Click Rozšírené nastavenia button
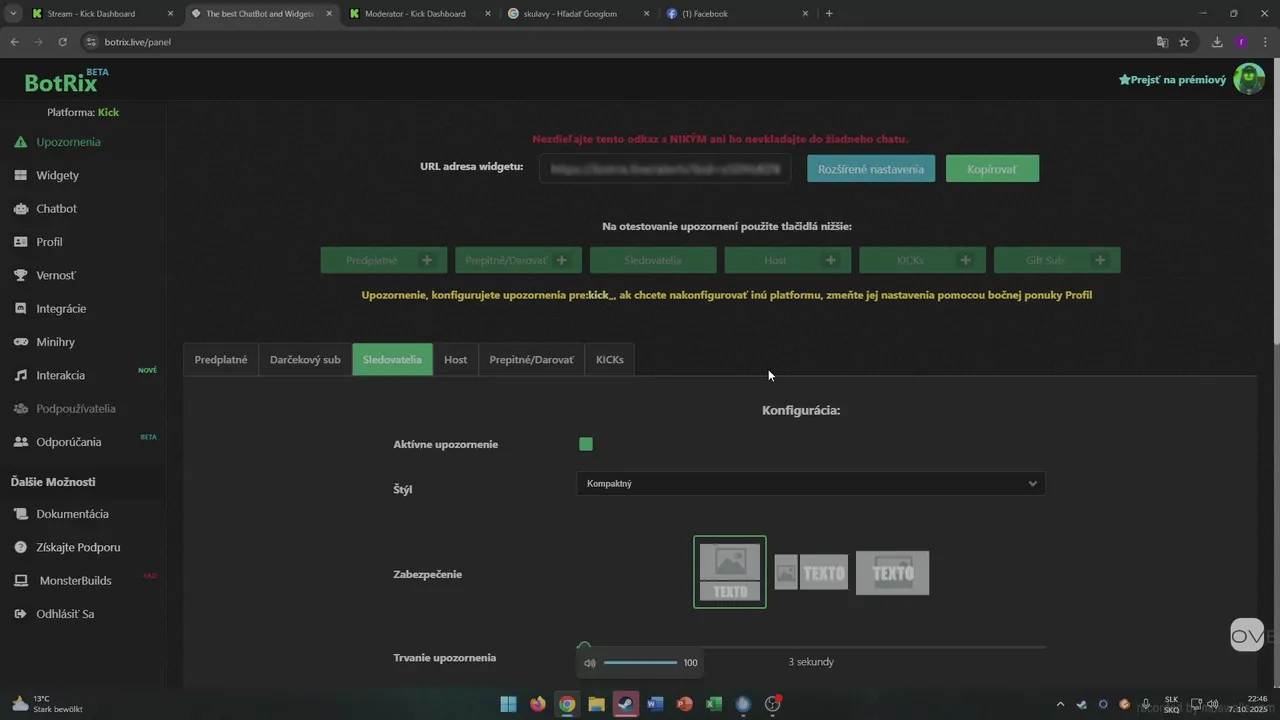Screen dimensions: 1280x720 pyautogui.click(x=871, y=169)
